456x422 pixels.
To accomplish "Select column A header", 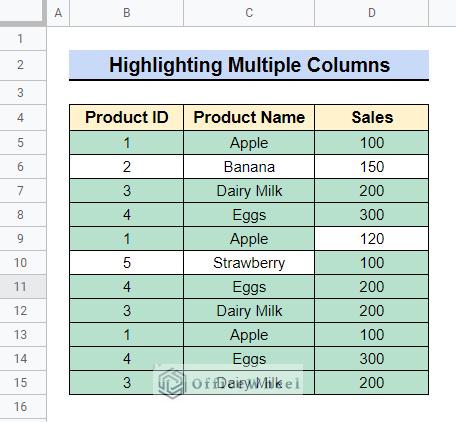I will tap(58, 13).
